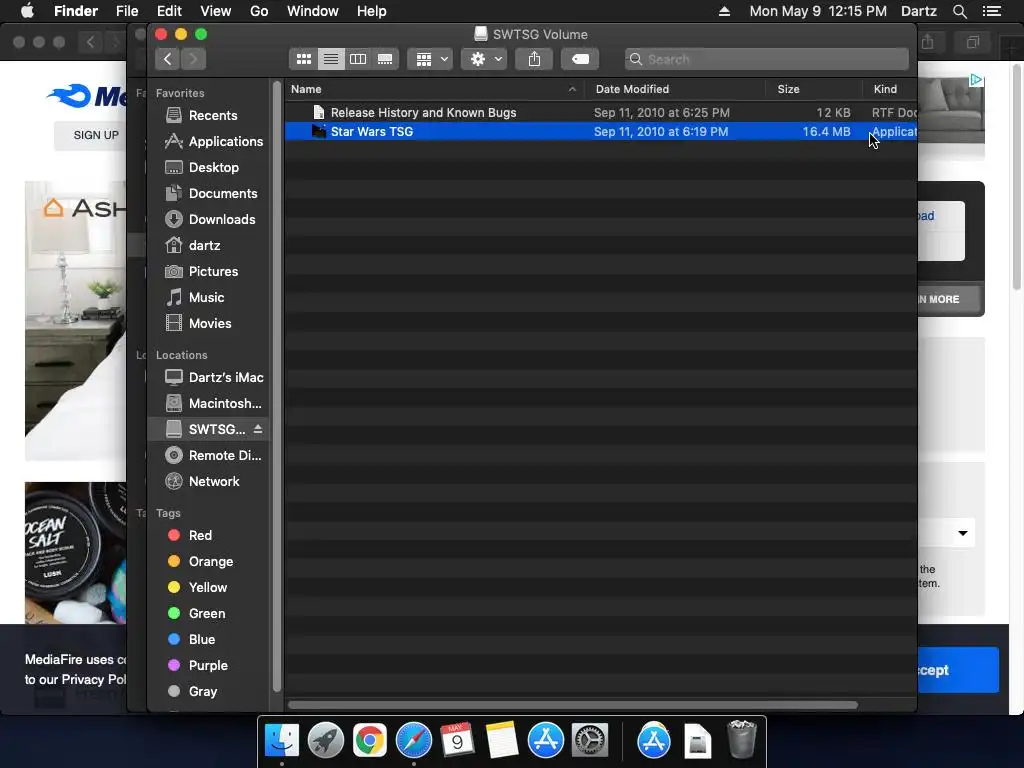Select Release History and Known Bugs file

[601, 113]
